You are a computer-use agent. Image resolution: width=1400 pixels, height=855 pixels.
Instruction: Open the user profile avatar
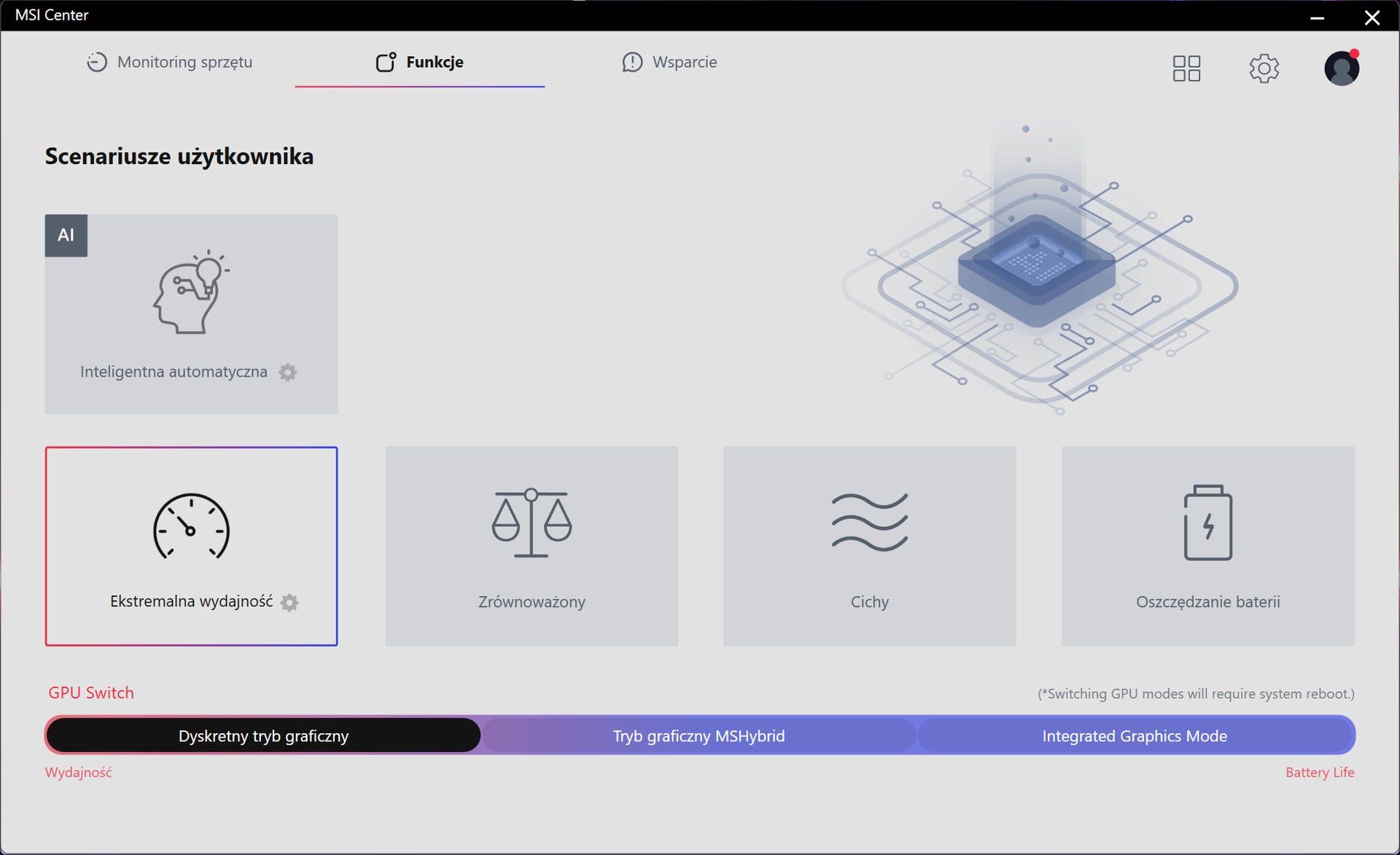point(1342,68)
